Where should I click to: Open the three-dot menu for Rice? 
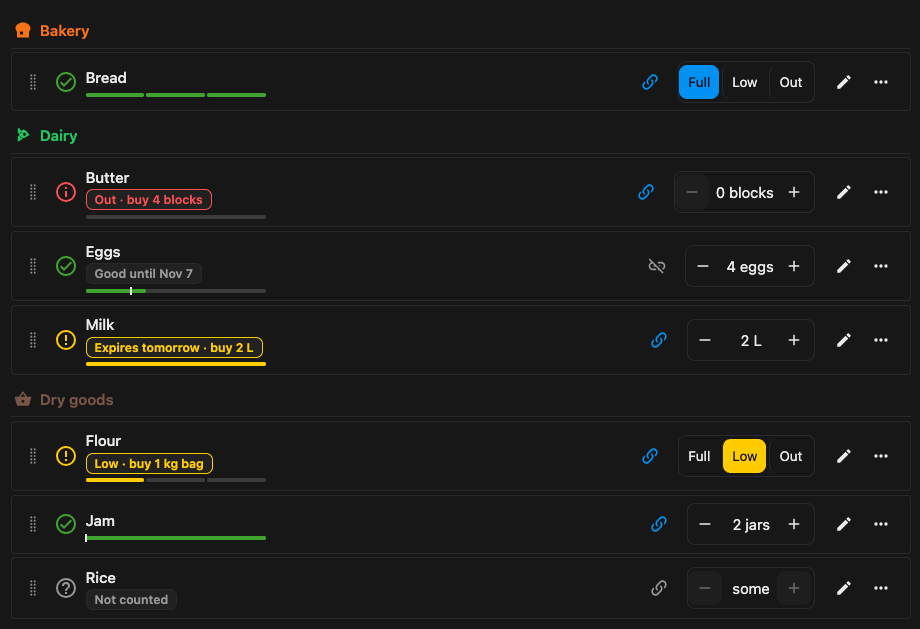tap(881, 588)
